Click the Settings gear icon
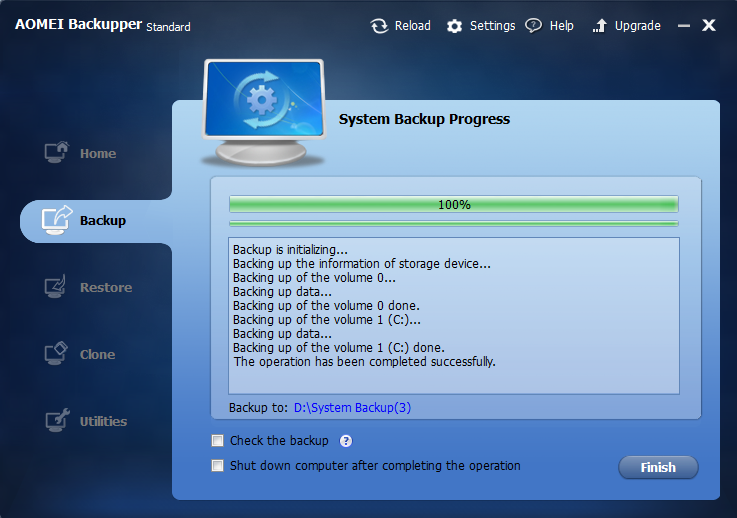The image size is (737, 518). click(x=454, y=26)
